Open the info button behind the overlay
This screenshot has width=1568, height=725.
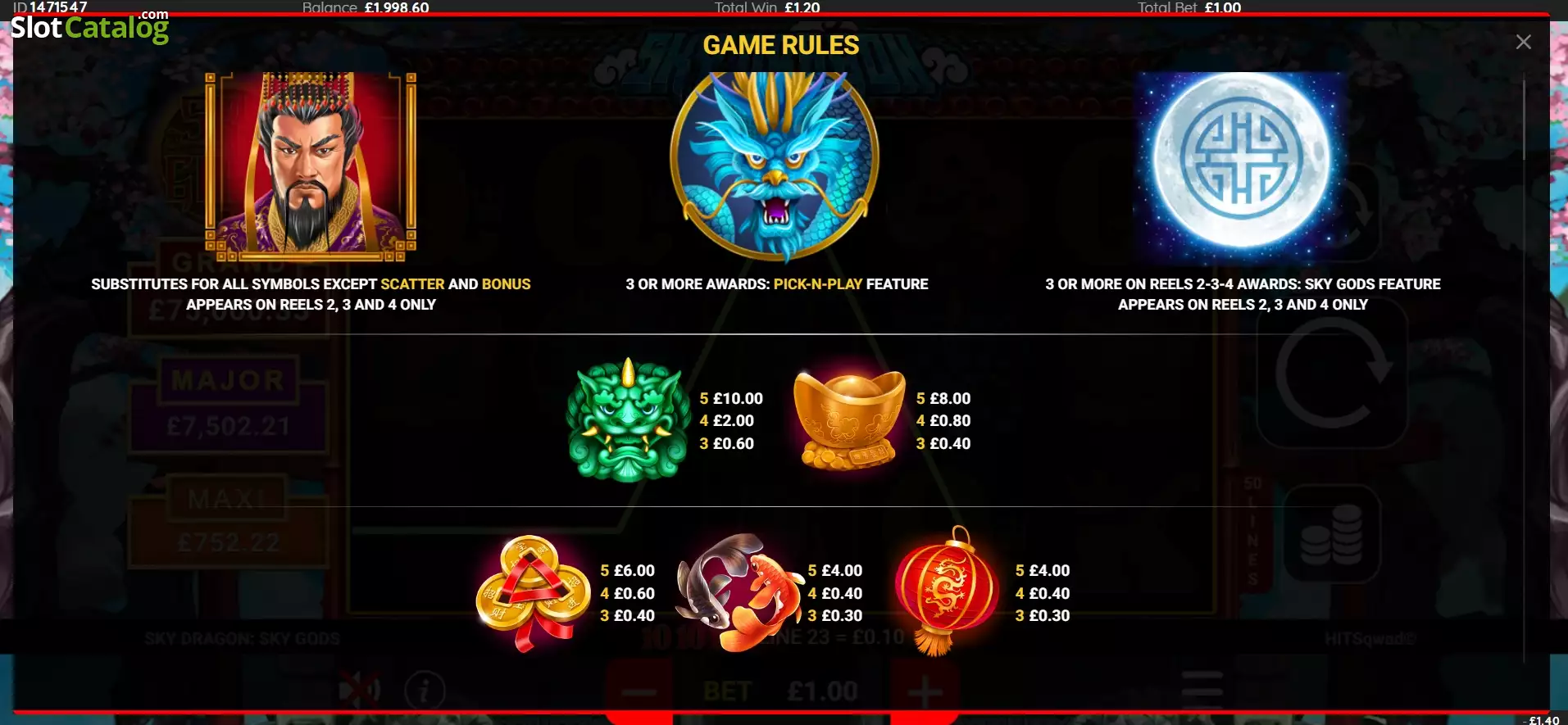click(424, 691)
